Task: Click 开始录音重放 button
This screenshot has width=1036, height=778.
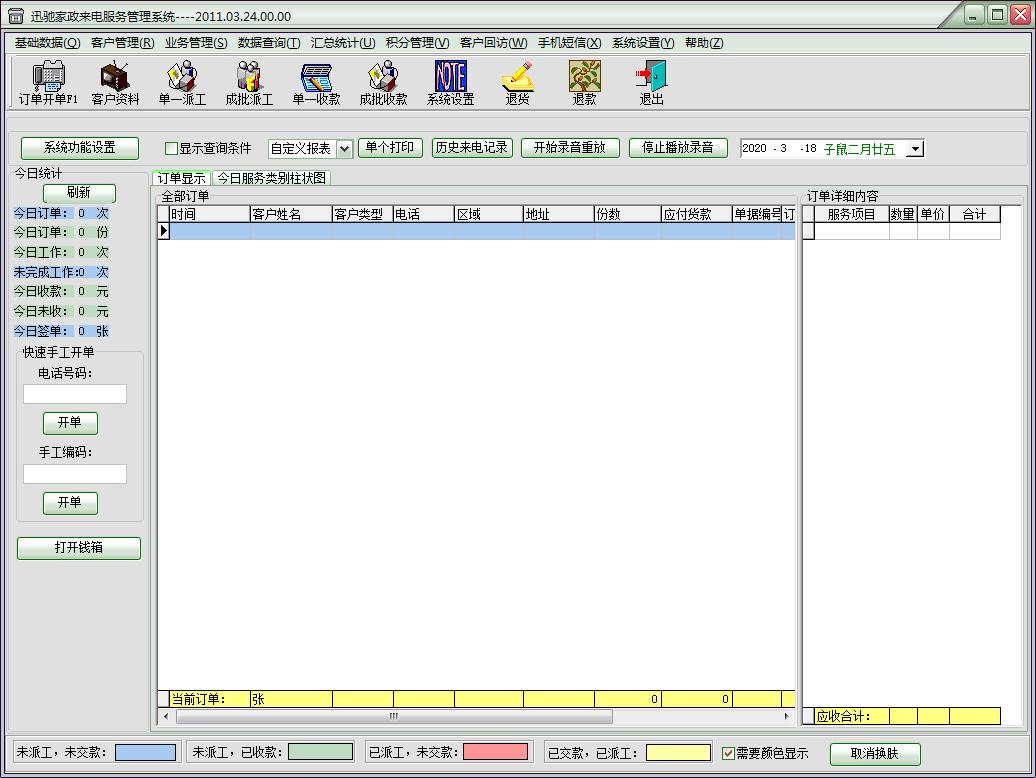Action: [570, 147]
